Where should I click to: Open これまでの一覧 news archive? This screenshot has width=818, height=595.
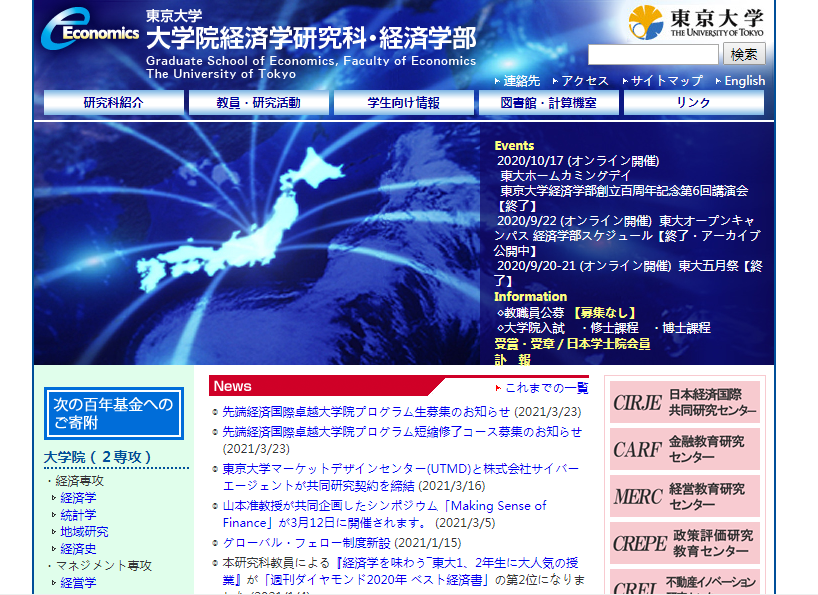pyautogui.click(x=546, y=388)
